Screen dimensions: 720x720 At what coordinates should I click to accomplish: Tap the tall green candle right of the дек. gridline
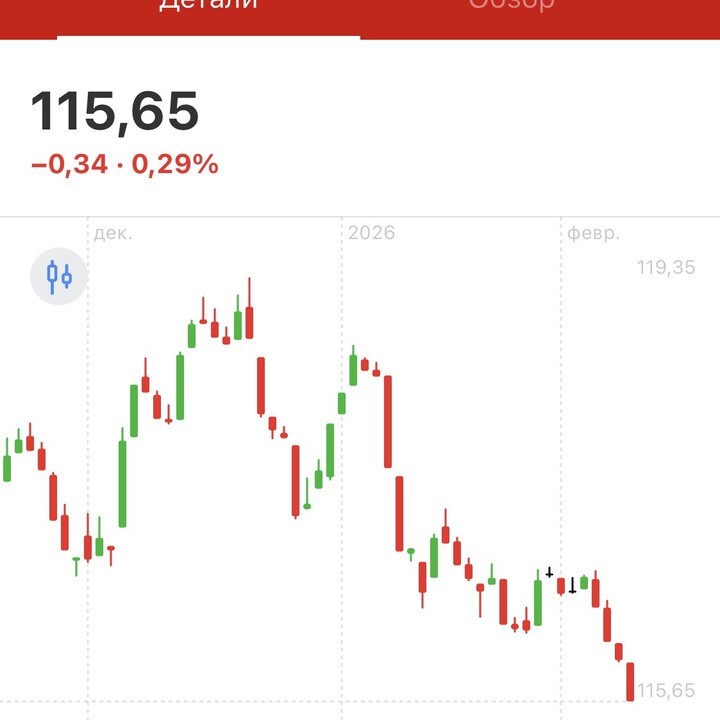pos(123,483)
